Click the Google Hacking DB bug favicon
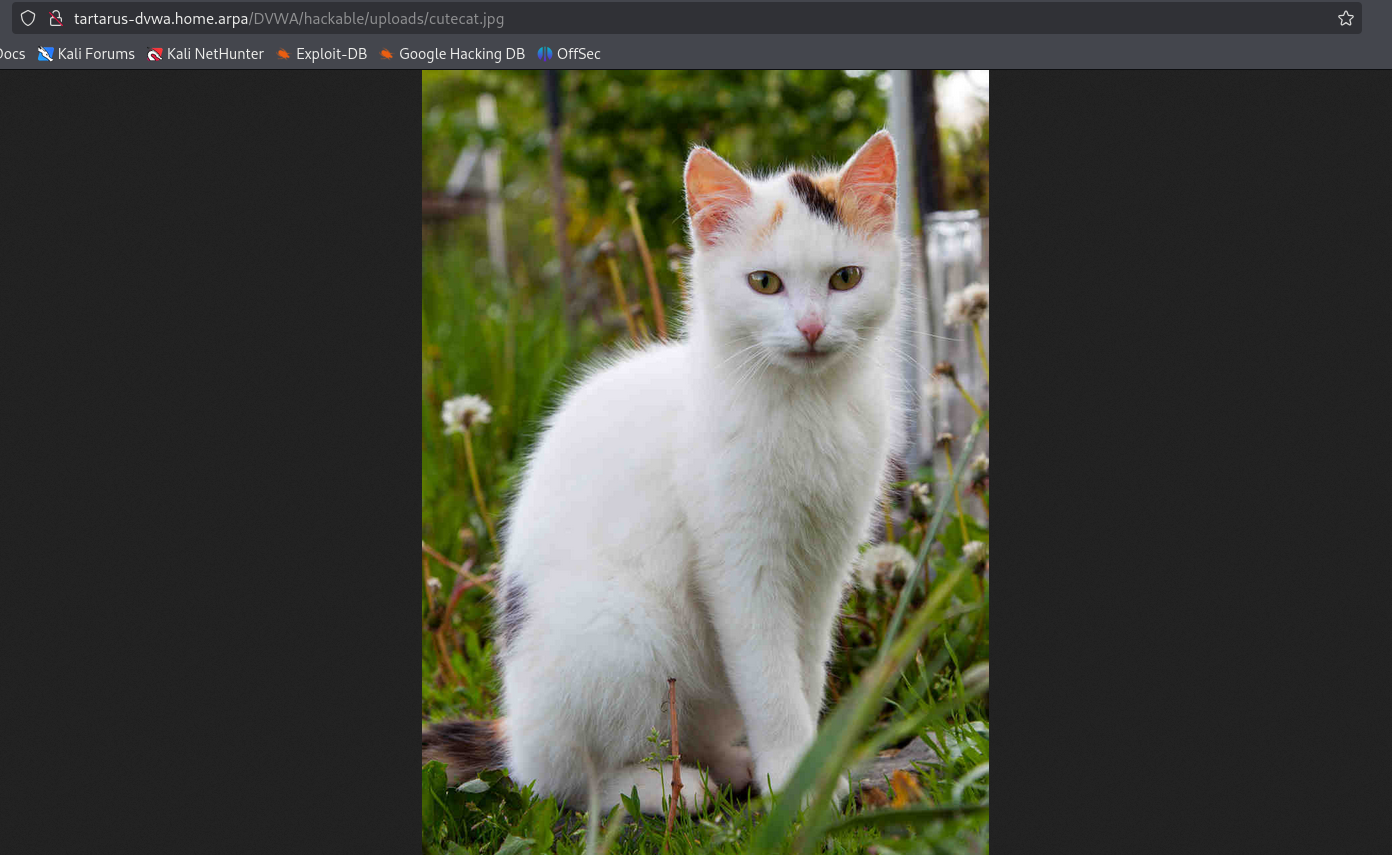This screenshot has height=855, width=1392. click(x=386, y=54)
